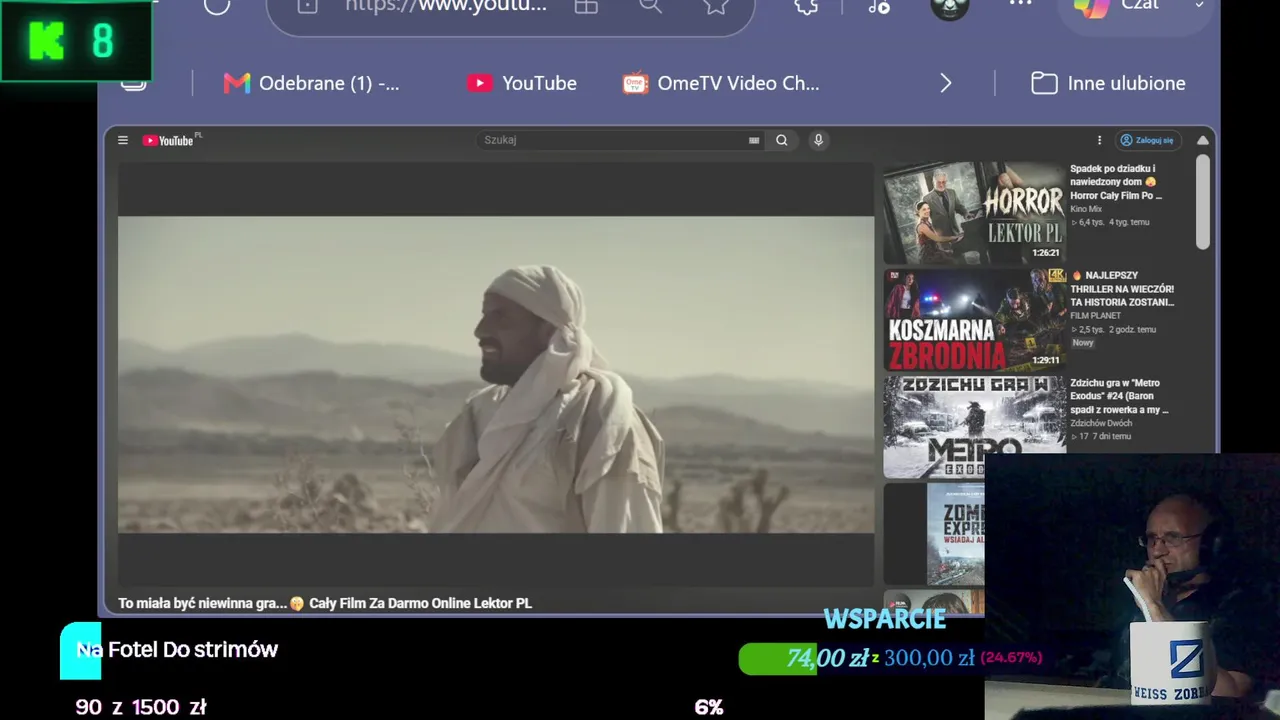Open the Zombie Express video thumbnail
This screenshot has width=1280, height=720.
click(x=934, y=534)
